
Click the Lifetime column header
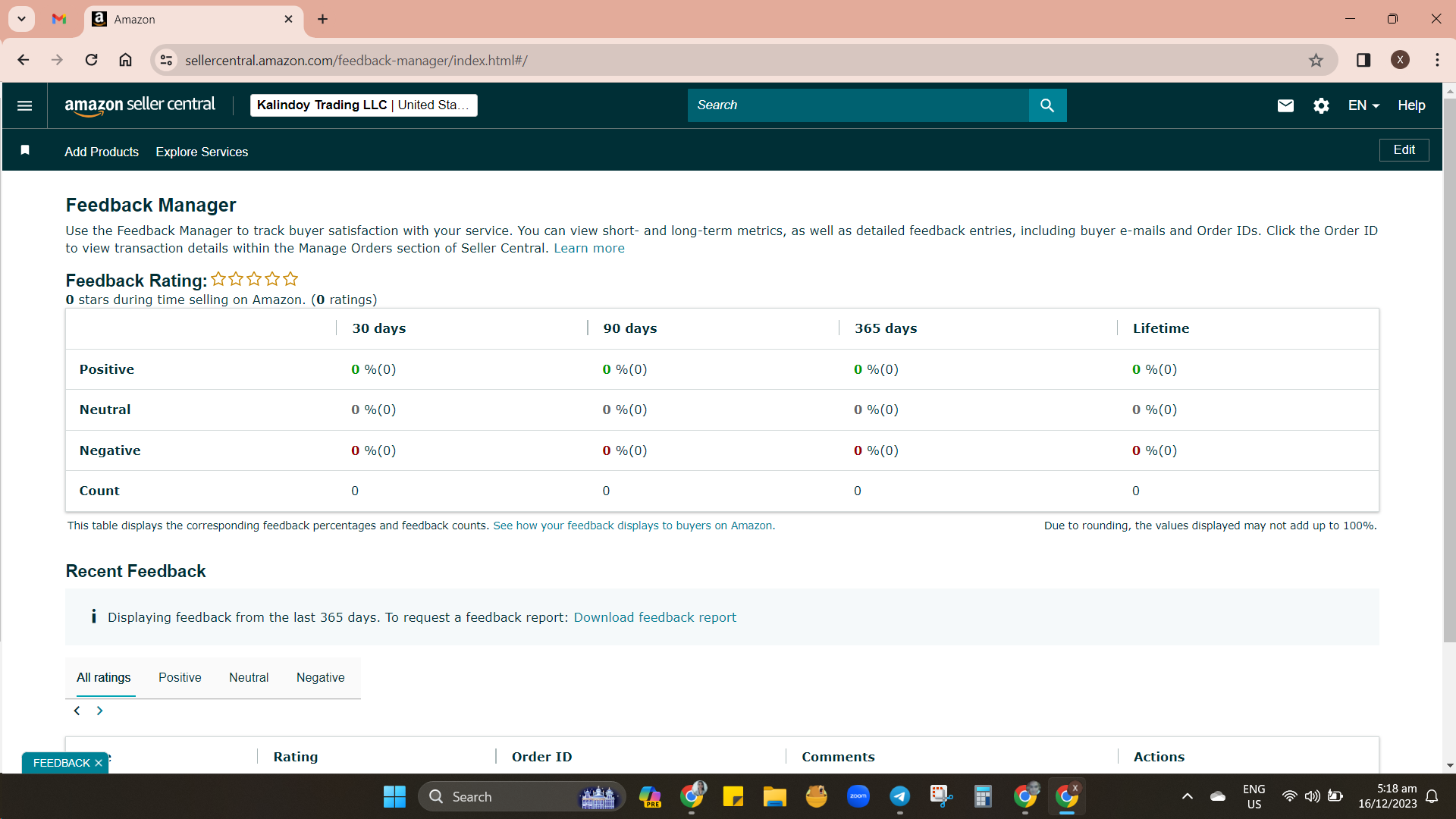tap(1160, 328)
